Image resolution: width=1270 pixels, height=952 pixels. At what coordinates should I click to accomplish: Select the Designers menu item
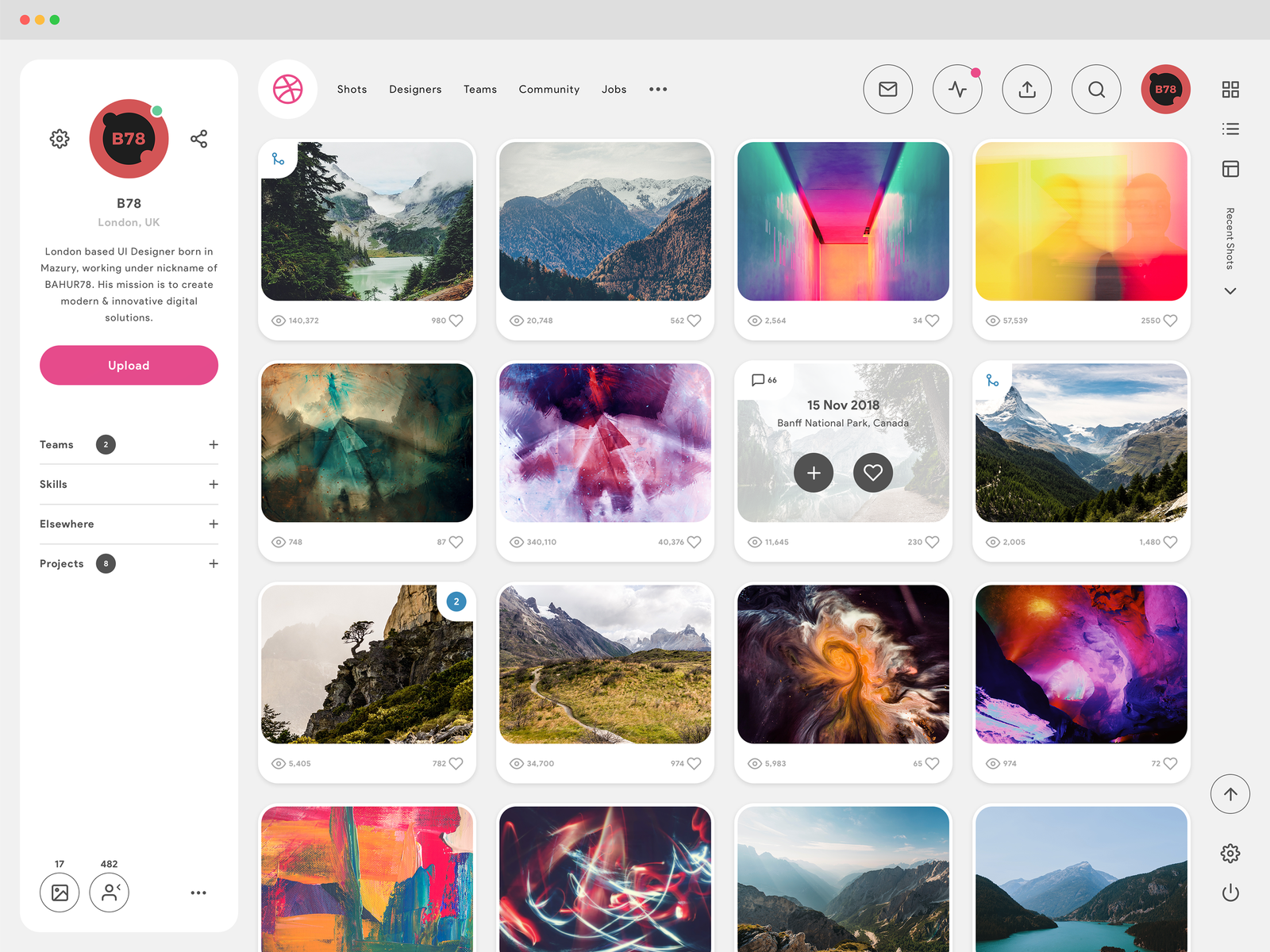pyautogui.click(x=415, y=89)
